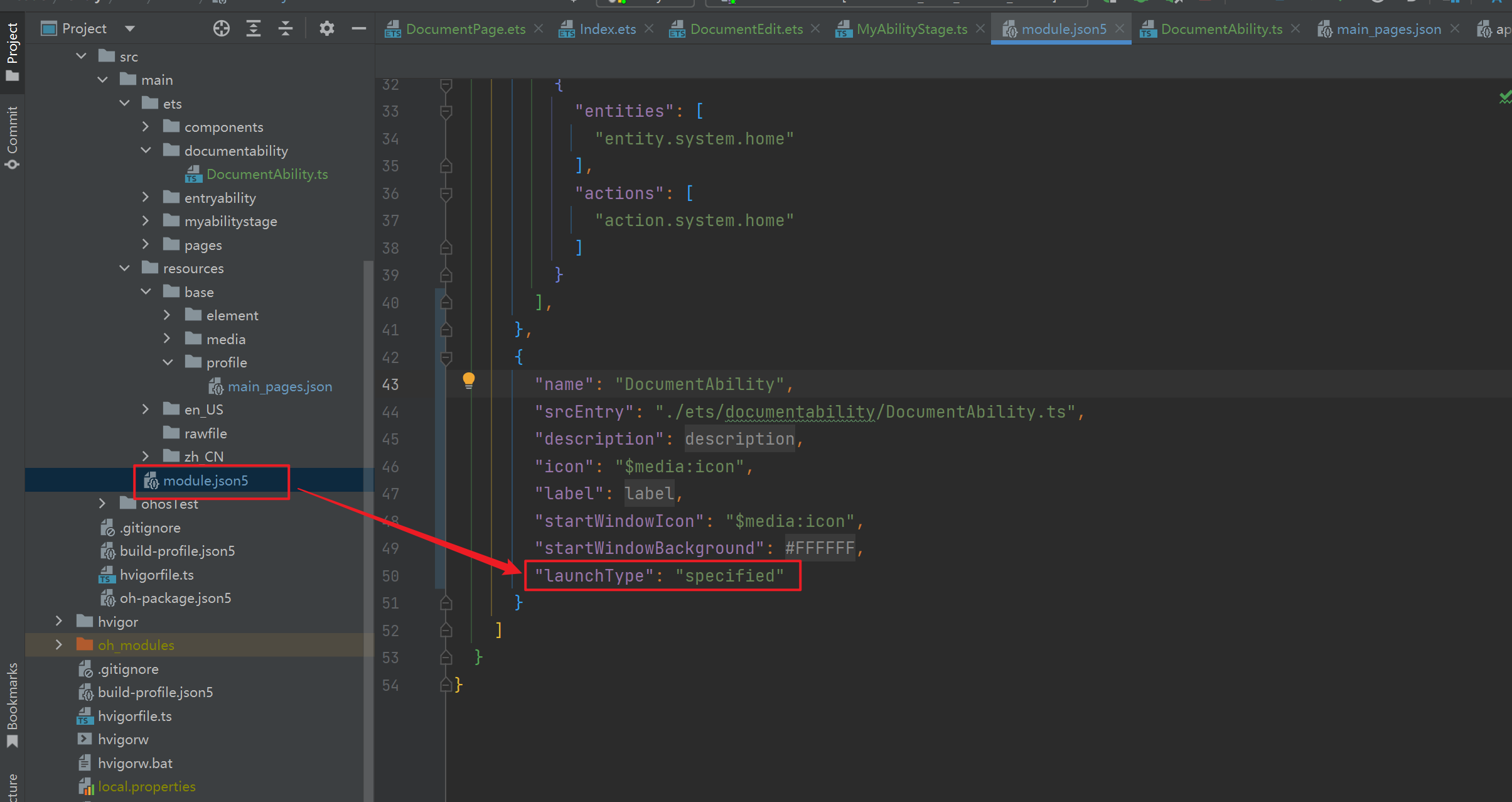Open the Project view dropdown
The image size is (1512, 802).
(130, 28)
